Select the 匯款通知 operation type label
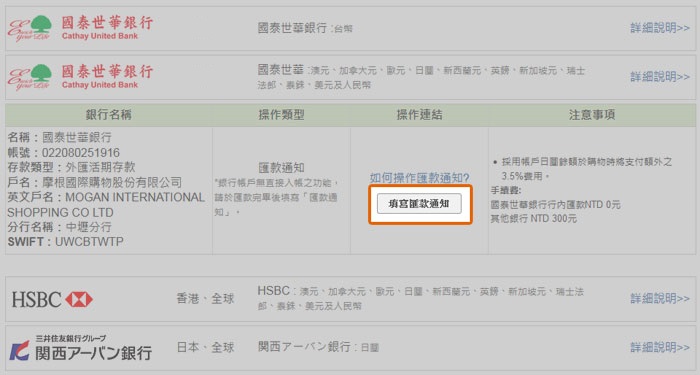The width and height of the screenshot is (700, 375). tap(281, 168)
